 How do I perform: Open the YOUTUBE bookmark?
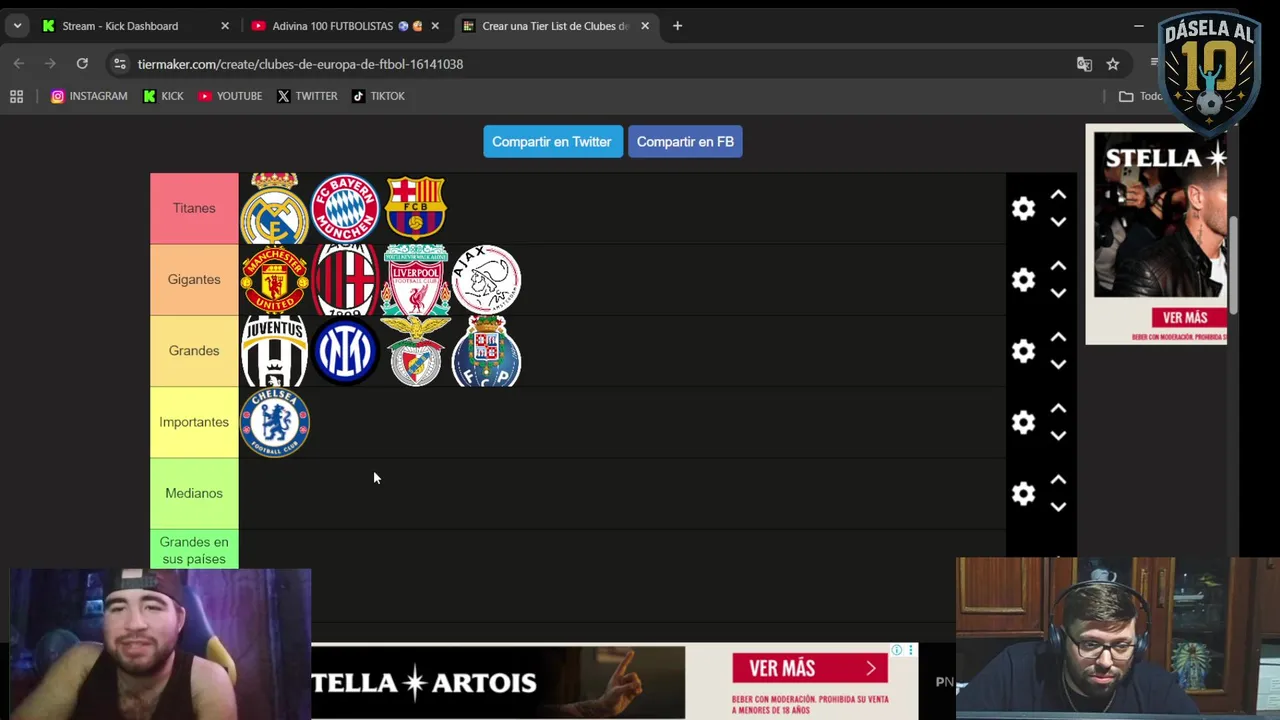coord(230,96)
